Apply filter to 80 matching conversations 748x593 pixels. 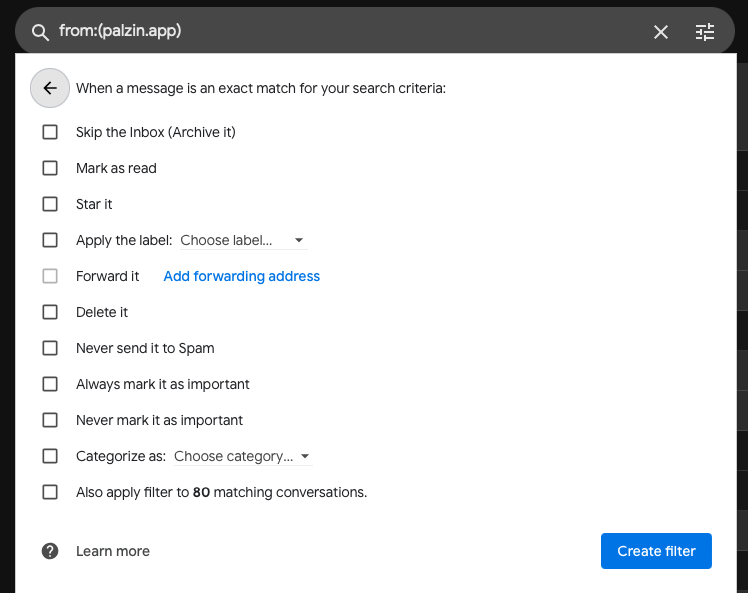coord(50,492)
